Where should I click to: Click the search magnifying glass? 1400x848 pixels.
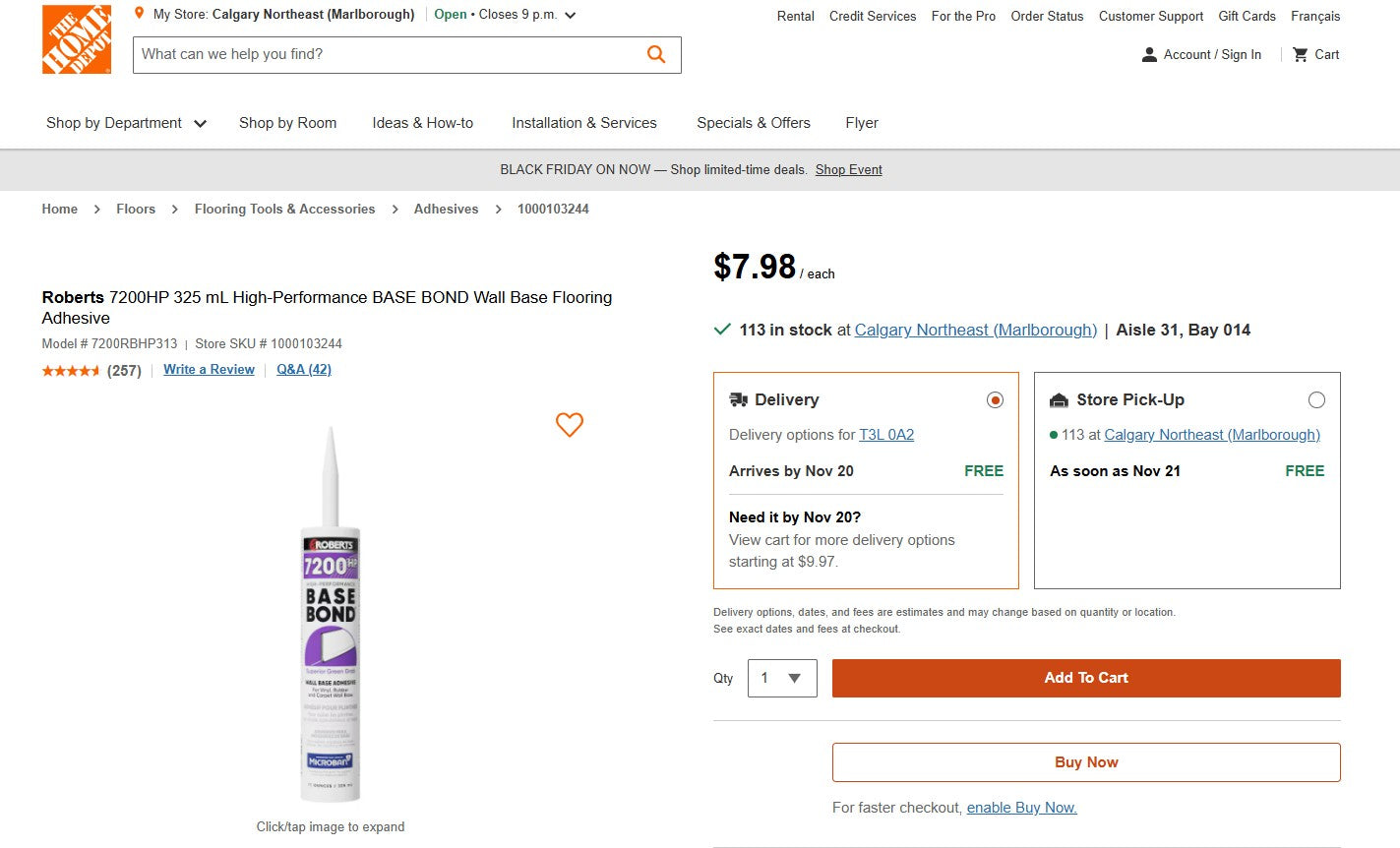click(655, 55)
